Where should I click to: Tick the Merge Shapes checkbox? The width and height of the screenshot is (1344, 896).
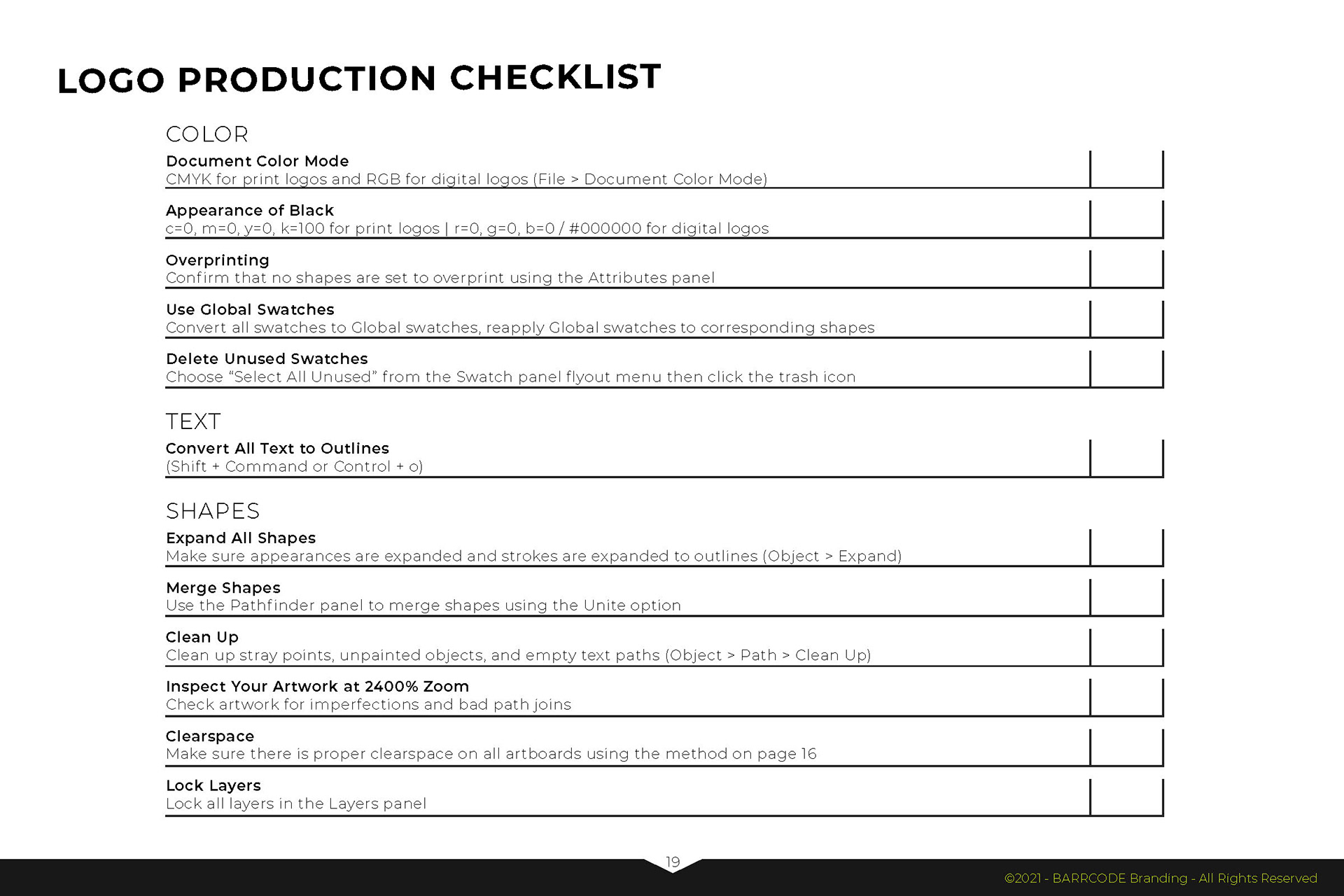tap(1126, 597)
